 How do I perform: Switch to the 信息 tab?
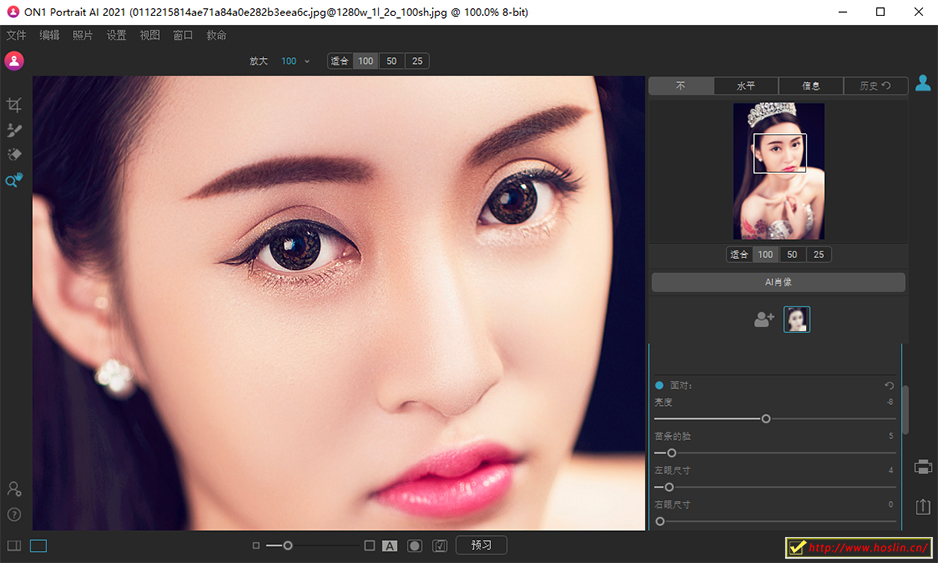click(810, 87)
